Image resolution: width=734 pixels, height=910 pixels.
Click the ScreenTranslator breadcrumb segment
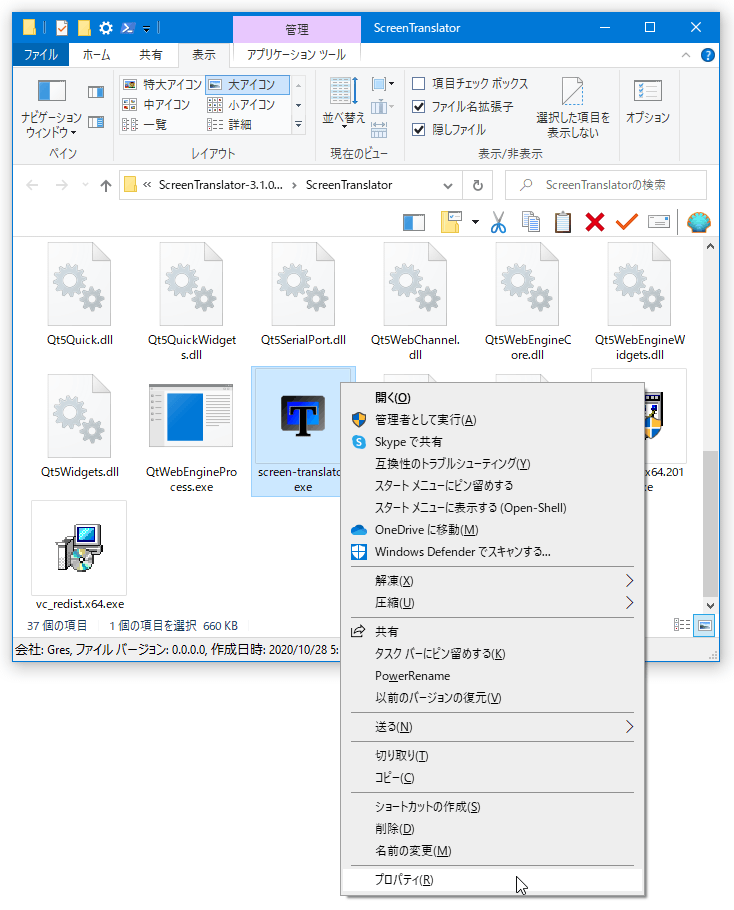349,185
